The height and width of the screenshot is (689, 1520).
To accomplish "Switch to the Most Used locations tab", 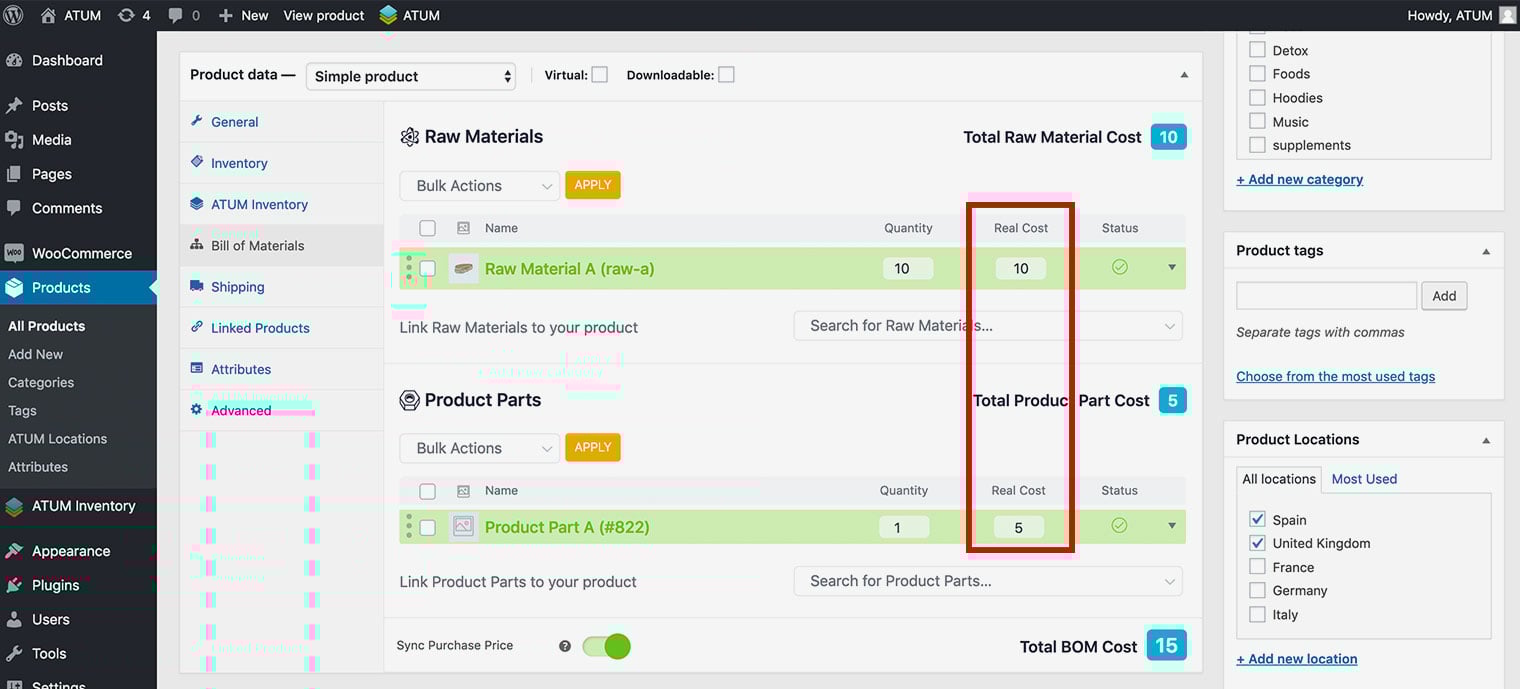I will click(x=1364, y=479).
